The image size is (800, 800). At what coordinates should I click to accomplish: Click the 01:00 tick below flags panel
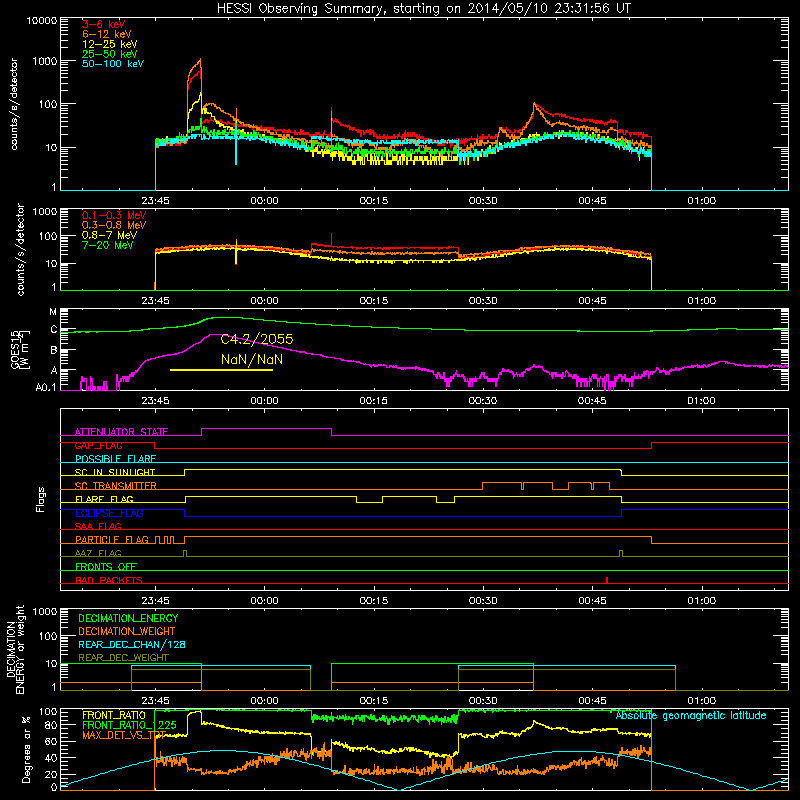click(x=702, y=601)
